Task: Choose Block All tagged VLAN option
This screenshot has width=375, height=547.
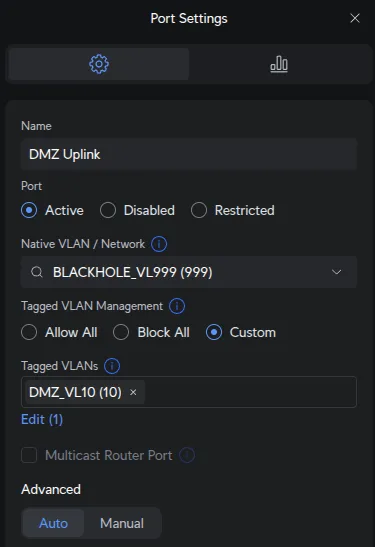Action: (121, 332)
